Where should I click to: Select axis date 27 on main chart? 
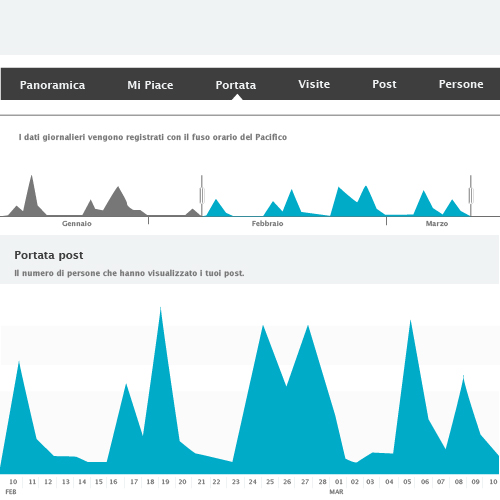(x=305, y=482)
